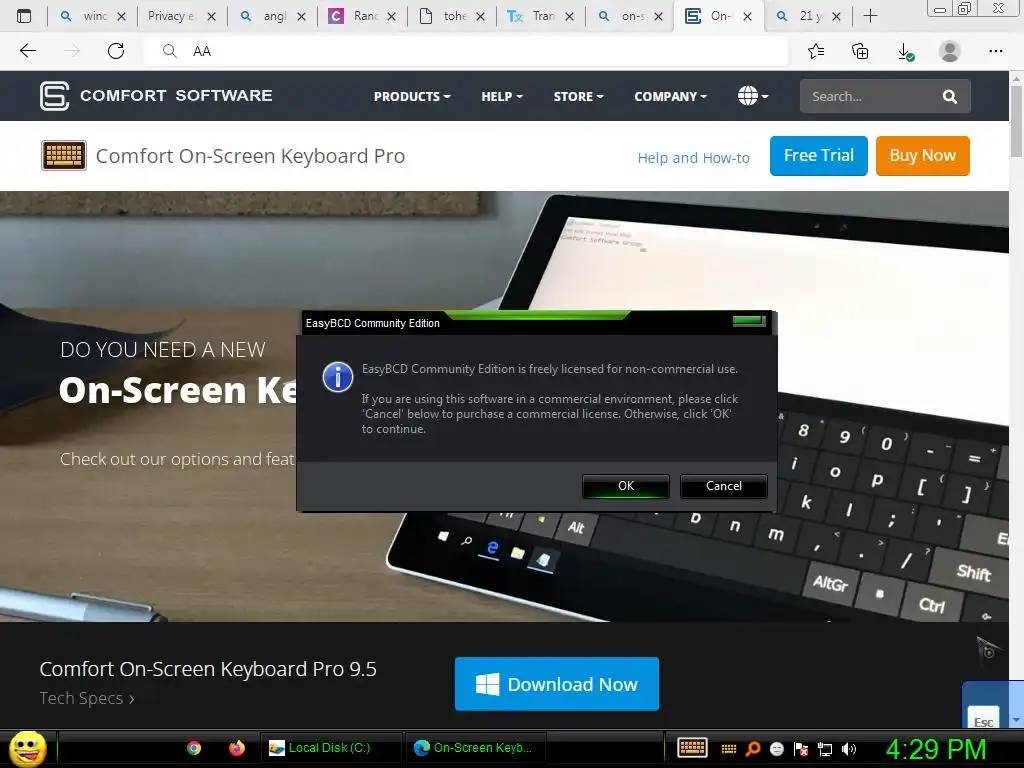The width and height of the screenshot is (1024, 768).
Task: Close the active On-Screen Keyboard tab
Action: [747, 17]
